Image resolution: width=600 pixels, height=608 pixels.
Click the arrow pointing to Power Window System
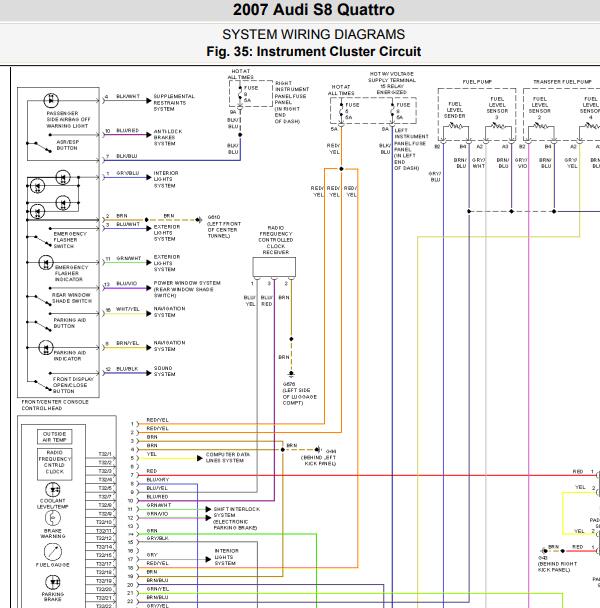coord(149,288)
